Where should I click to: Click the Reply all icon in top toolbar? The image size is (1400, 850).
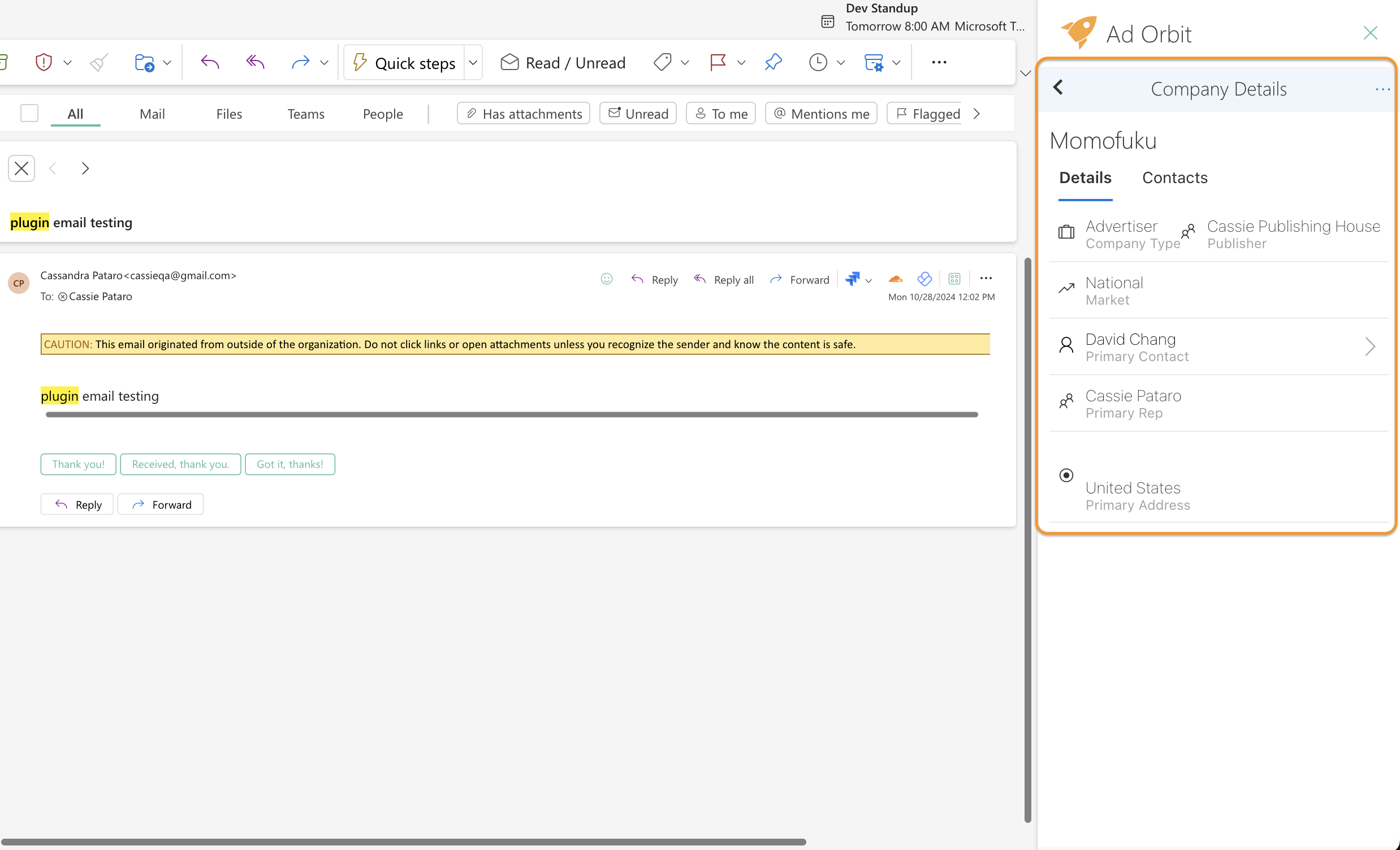click(x=255, y=62)
